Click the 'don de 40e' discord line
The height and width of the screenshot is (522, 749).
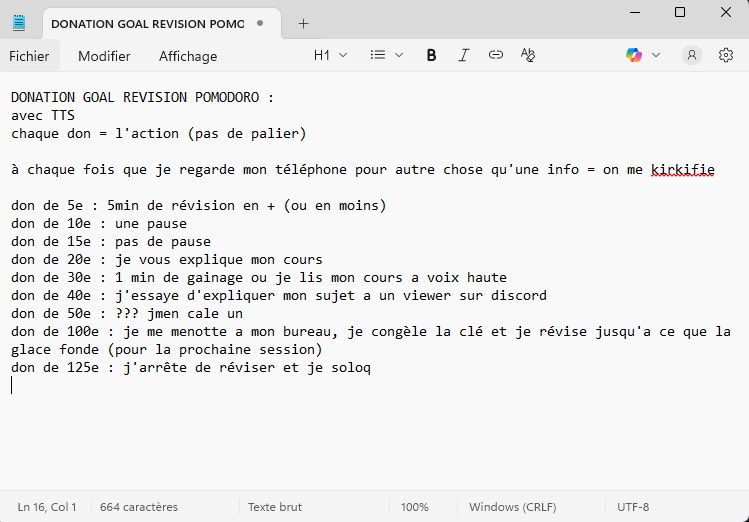(279, 296)
